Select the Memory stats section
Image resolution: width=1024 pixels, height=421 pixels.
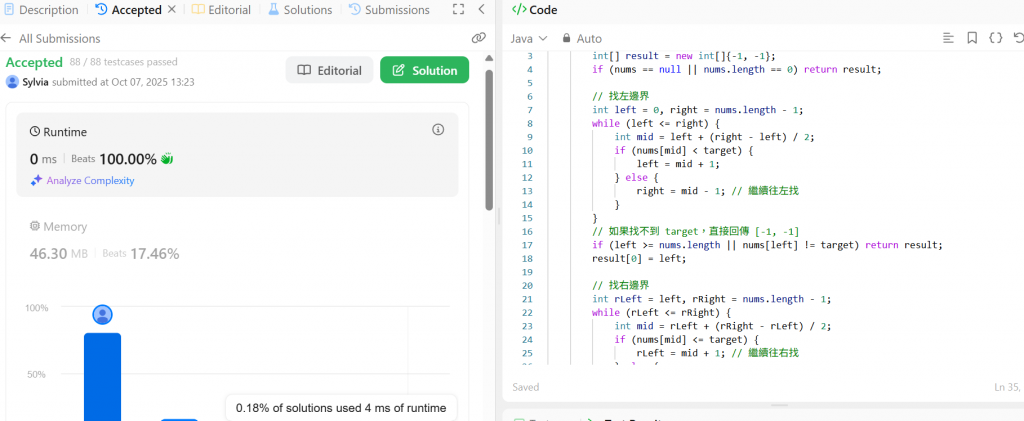tap(237, 241)
